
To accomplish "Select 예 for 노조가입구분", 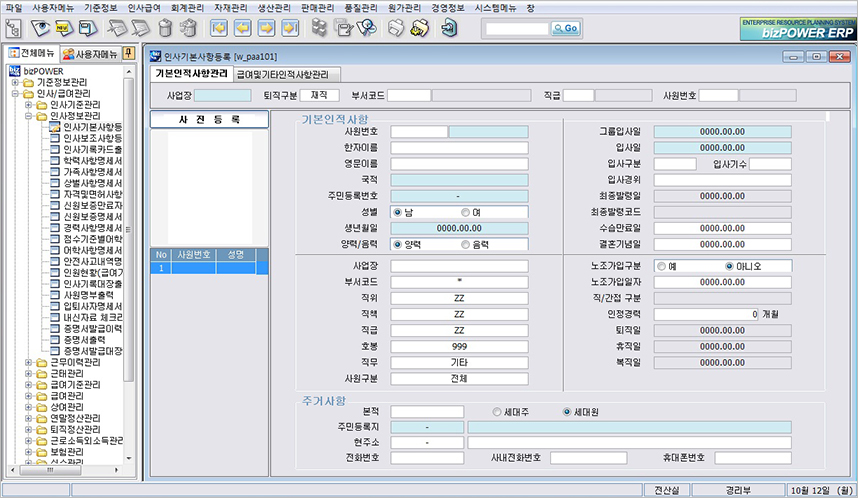I will [x=662, y=267].
